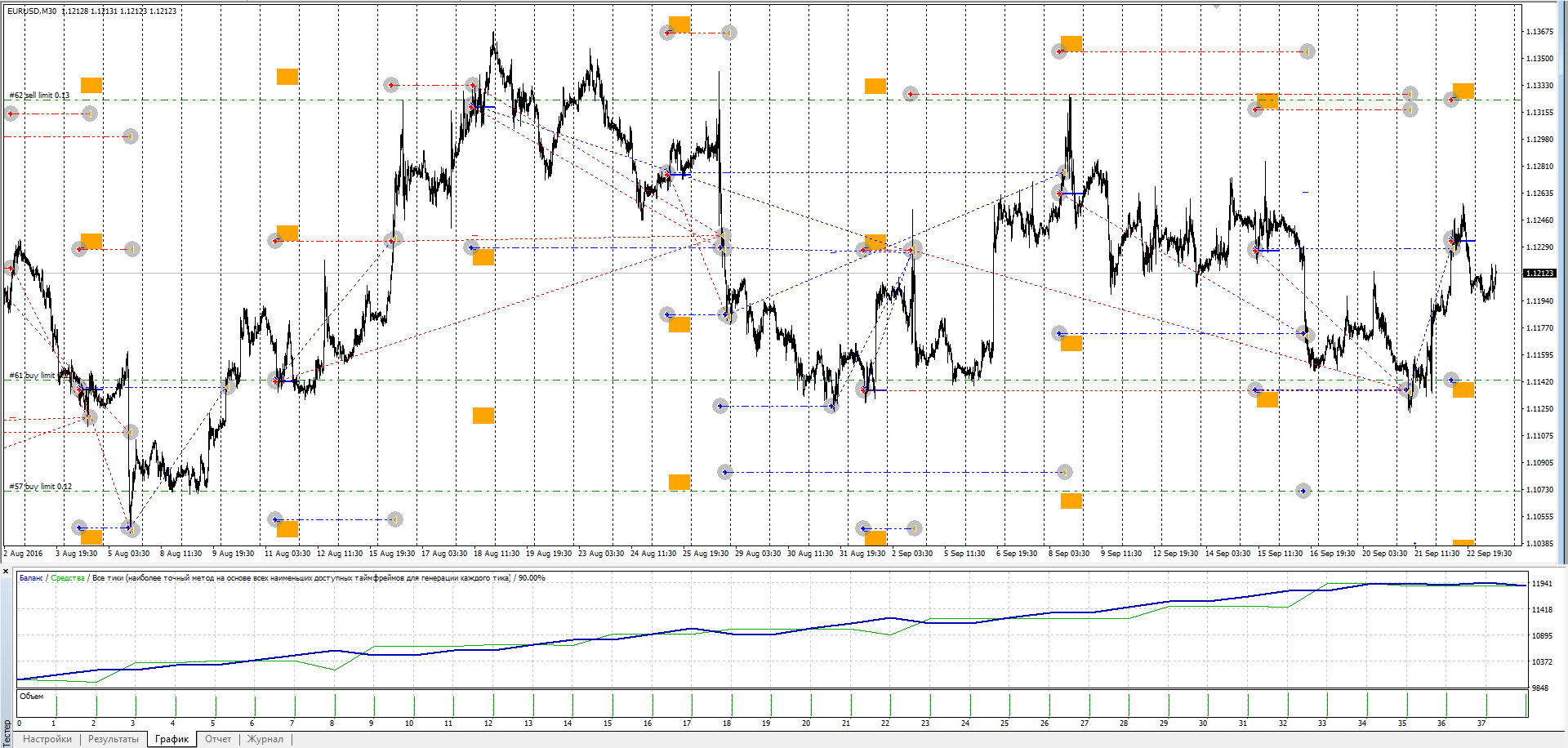Click price scale value 1.11940
This screenshot has height=748, width=1568.
[1539, 301]
